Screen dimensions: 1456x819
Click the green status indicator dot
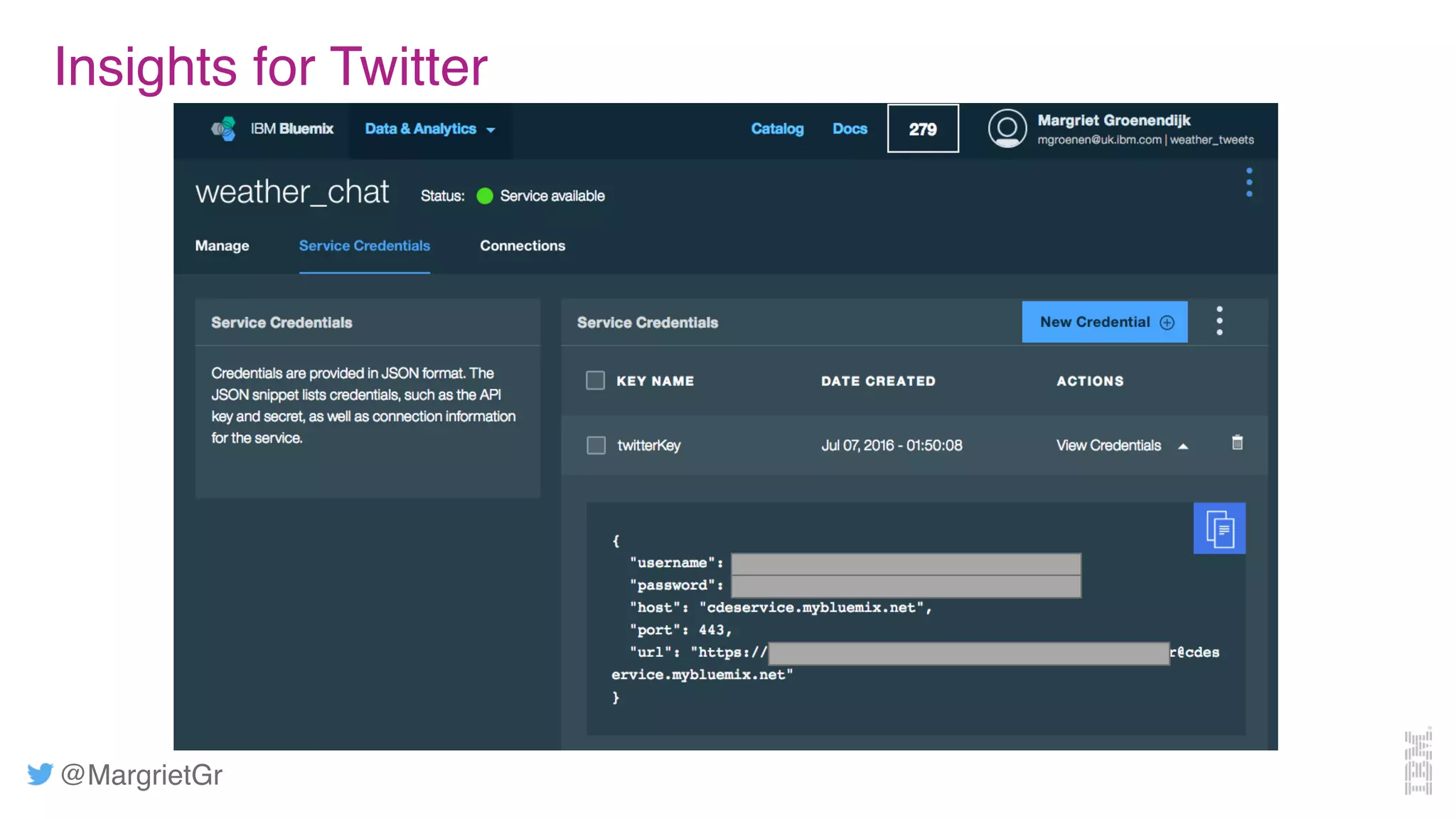485,196
